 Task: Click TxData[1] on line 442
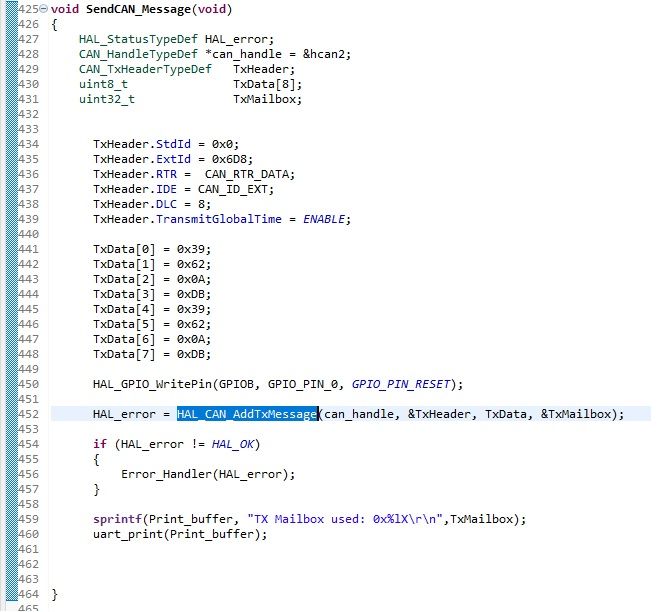(124, 264)
